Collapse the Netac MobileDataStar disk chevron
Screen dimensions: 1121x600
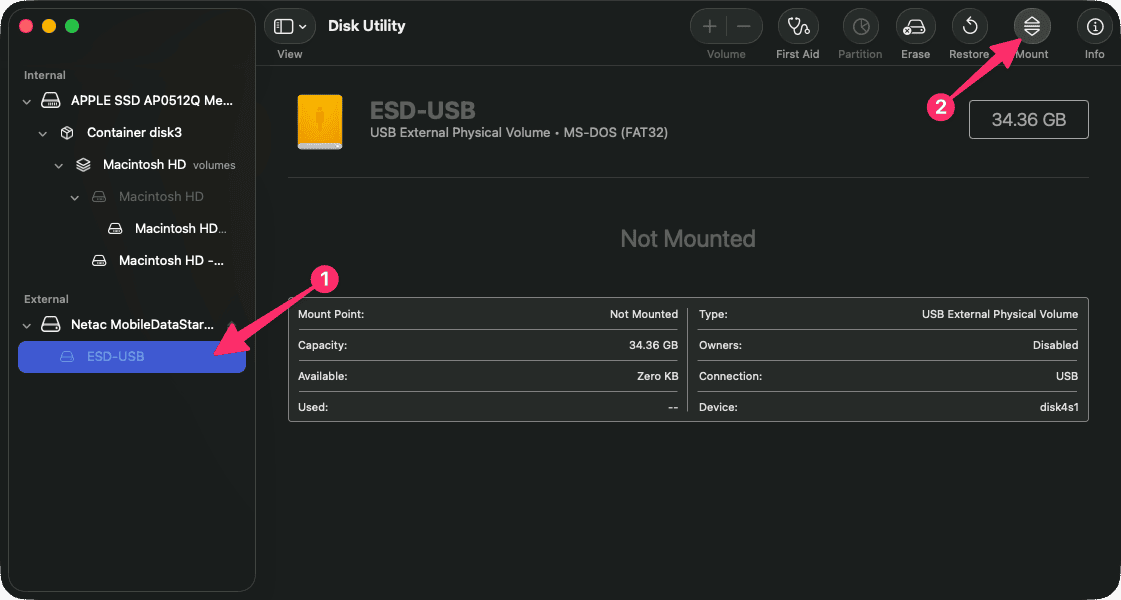coord(27,325)
